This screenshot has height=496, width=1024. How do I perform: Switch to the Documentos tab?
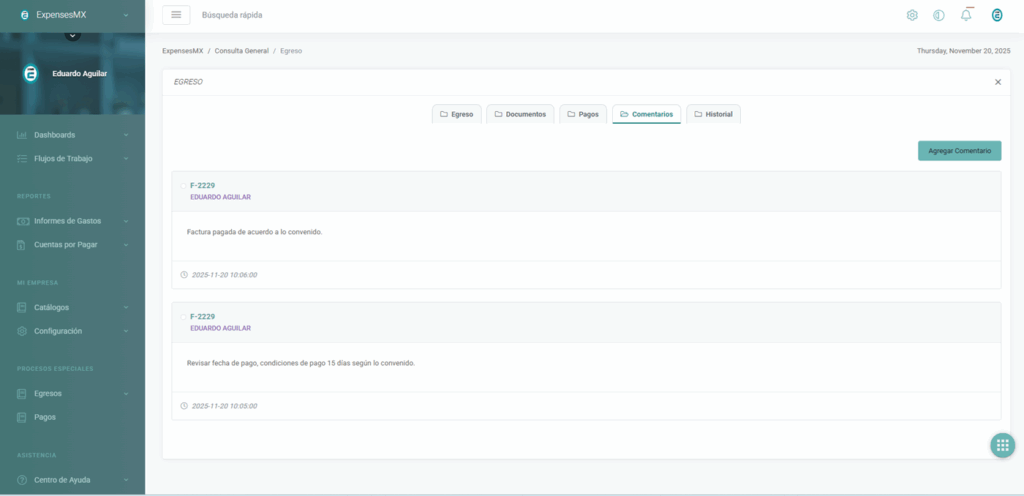(x=520, y=114)
